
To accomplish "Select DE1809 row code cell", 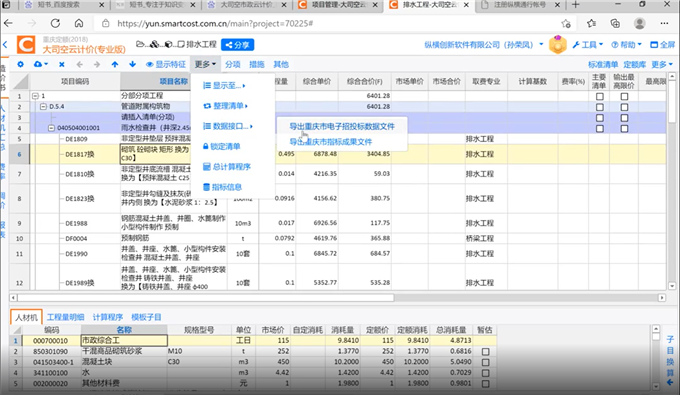I will (x=76, y=139).
